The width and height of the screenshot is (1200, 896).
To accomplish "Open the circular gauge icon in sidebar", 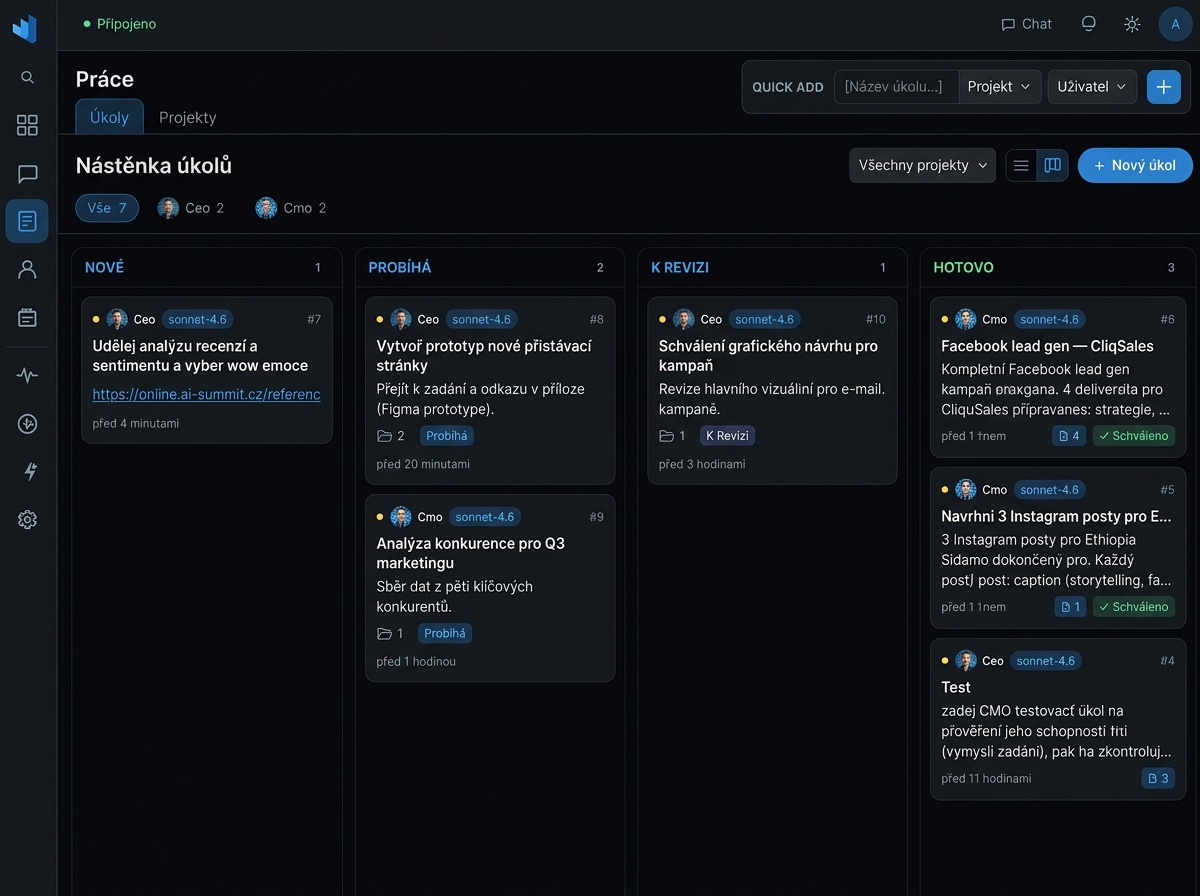I will (27, 424).
